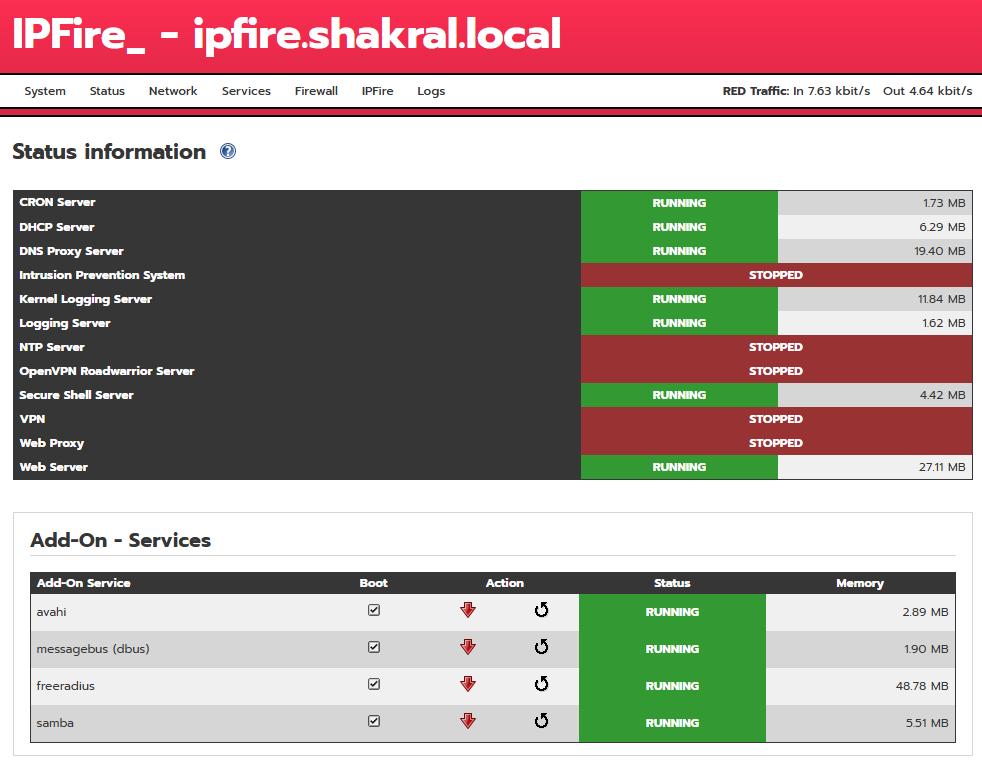This screenshot has width=982, height=760.
Task: Click the Secure Shell Server label
Action: point(76,395)
